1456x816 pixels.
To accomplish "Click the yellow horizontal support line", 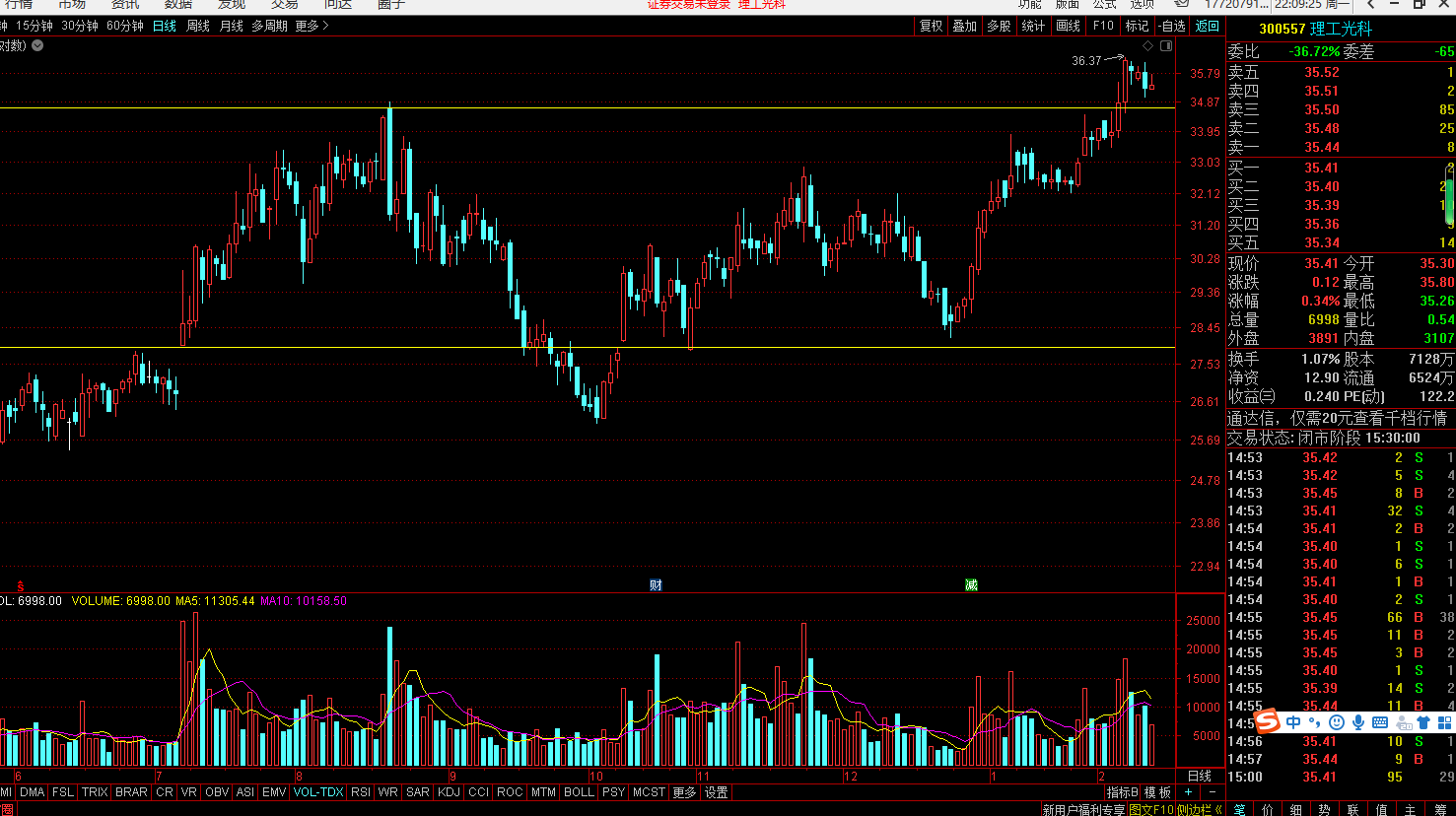I will pyautogui.click(x=588, y=347).
